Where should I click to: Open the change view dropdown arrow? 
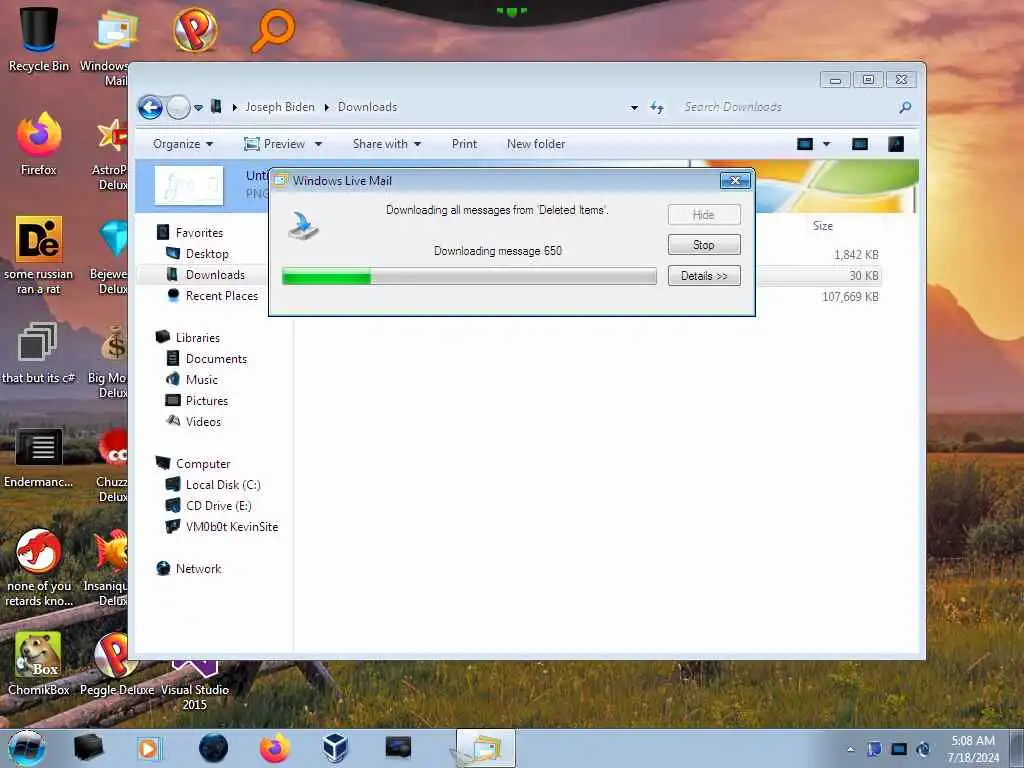[826, 144]
